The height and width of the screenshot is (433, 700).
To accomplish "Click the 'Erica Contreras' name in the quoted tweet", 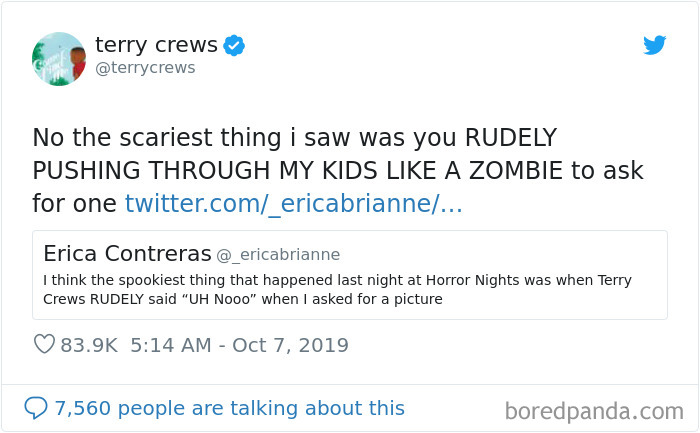I will coord(127,253).
